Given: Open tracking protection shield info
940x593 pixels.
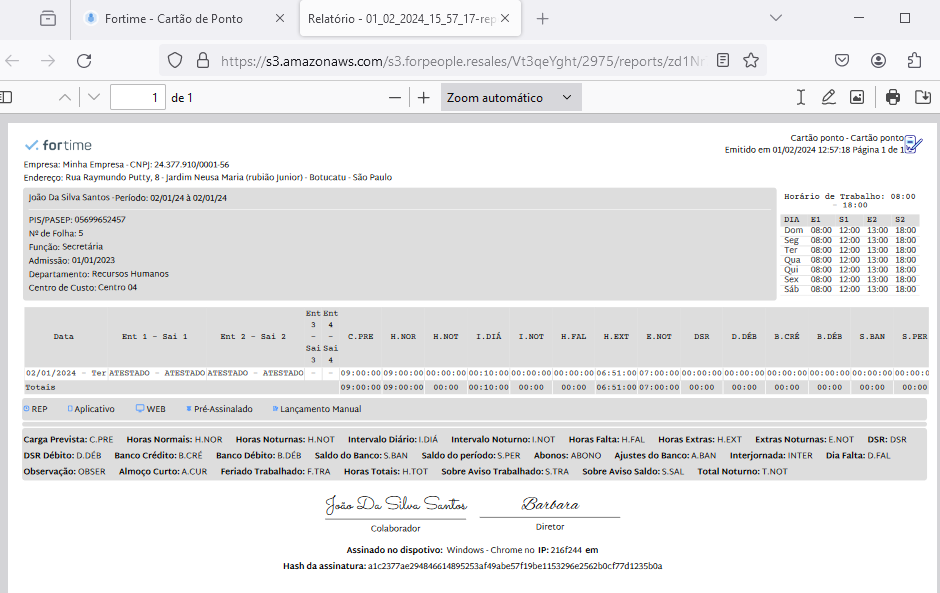Looking at the screenshot, I should [174, 61].
